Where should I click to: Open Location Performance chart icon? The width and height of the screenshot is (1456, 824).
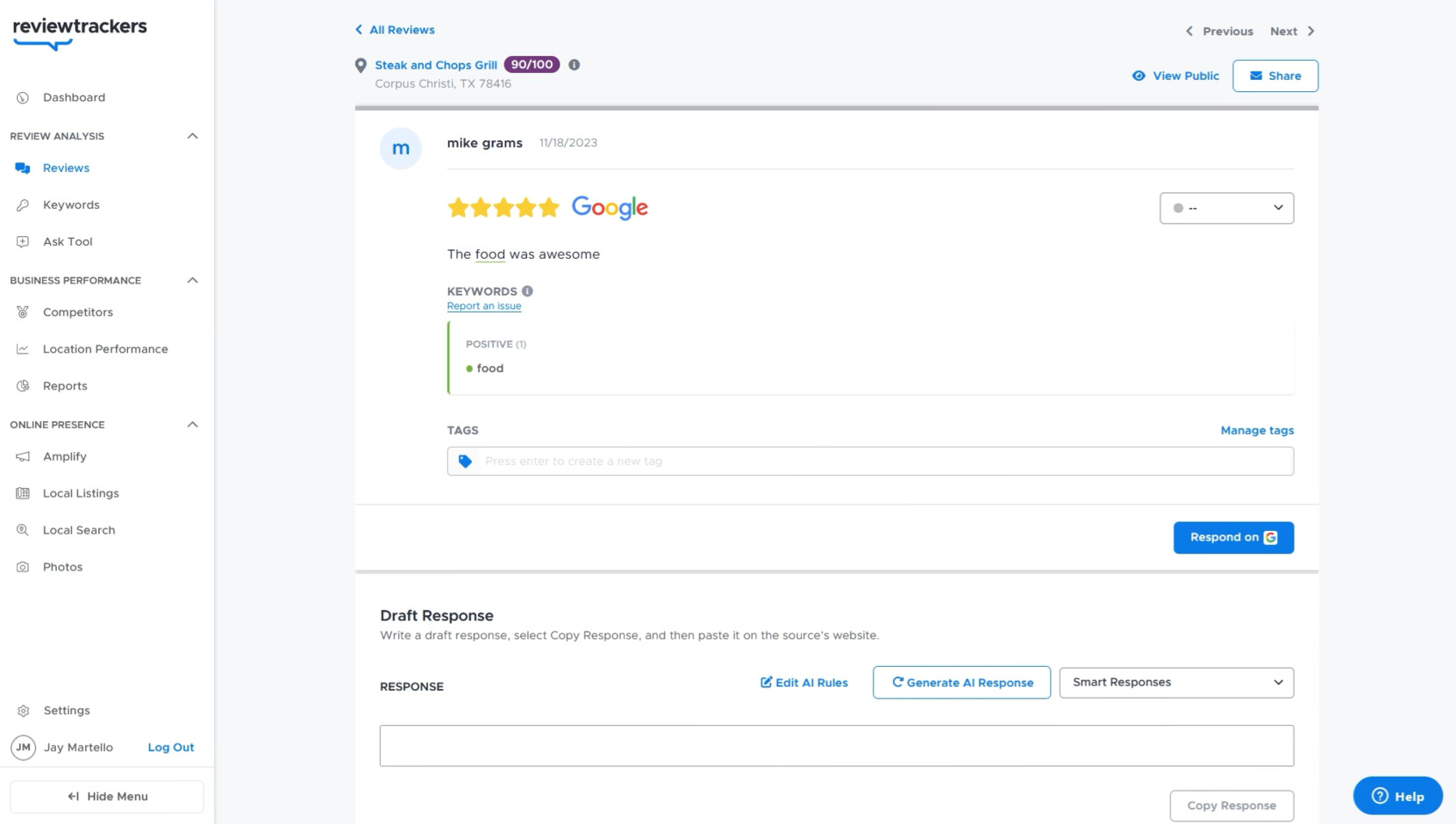(x=22, y=348)
